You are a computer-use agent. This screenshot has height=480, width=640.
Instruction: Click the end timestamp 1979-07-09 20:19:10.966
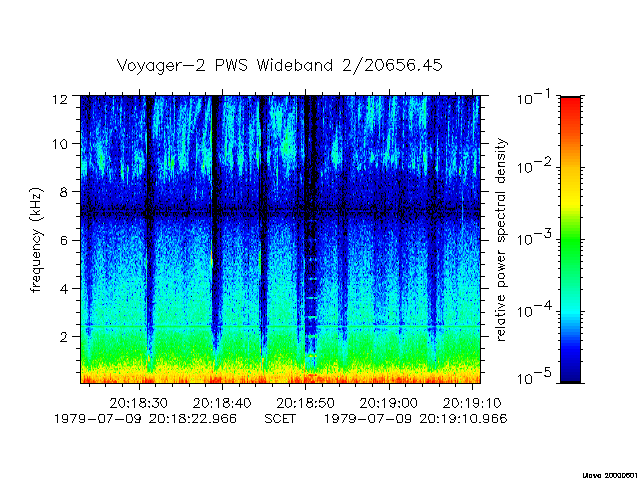tap(416, 419)
